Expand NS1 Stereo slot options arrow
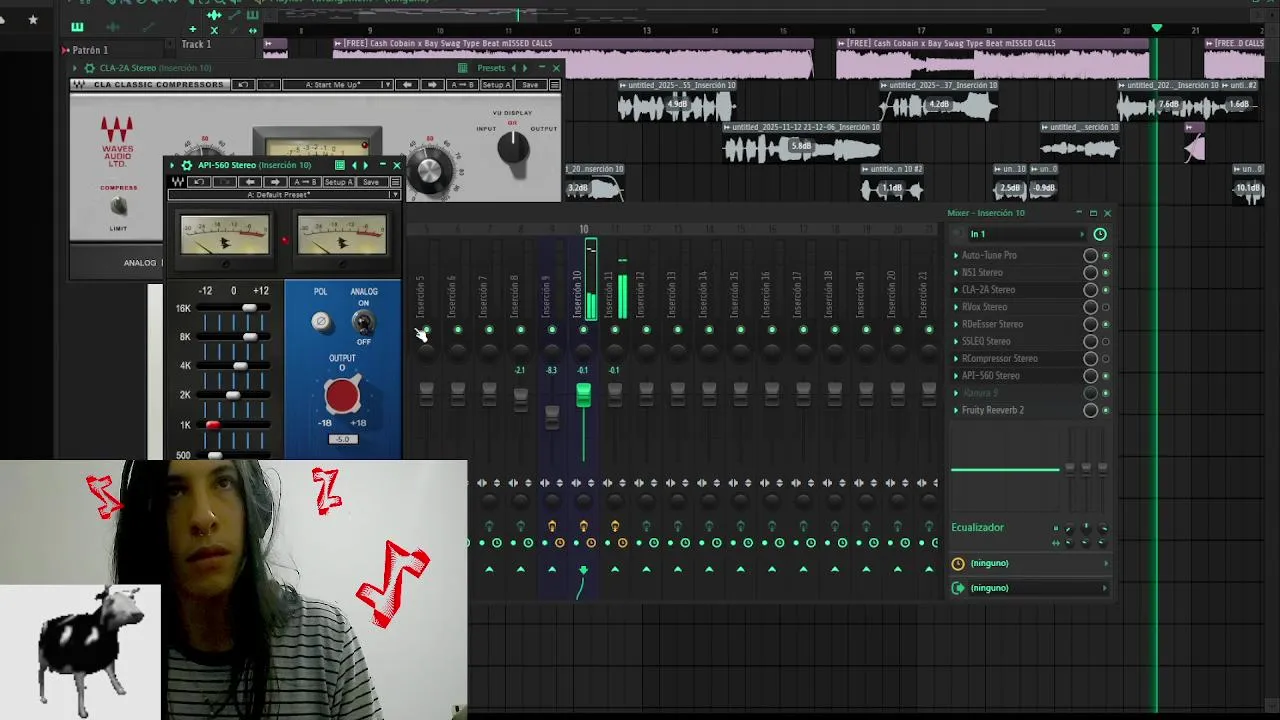Image resolution: width=1280 pixels, height=720 pixels. [956, 272]
